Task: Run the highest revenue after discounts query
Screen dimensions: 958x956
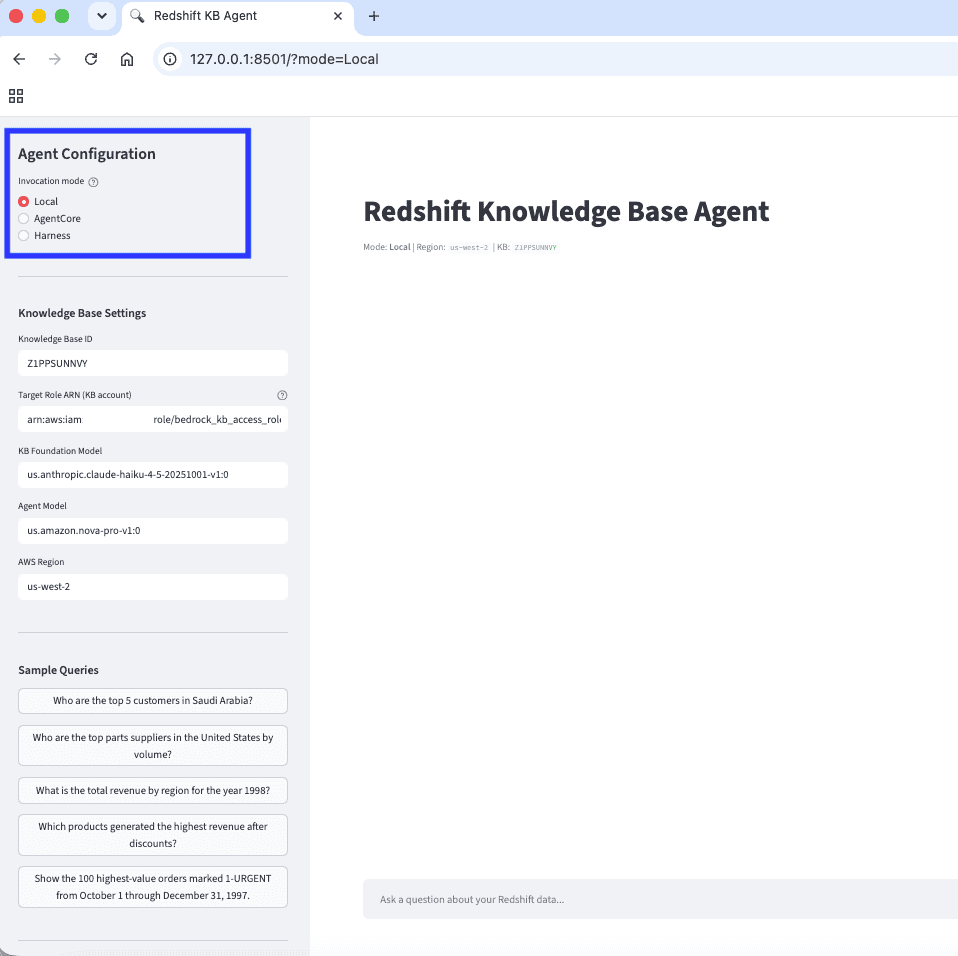Action: pyautogui.click(x=153, y=835)
